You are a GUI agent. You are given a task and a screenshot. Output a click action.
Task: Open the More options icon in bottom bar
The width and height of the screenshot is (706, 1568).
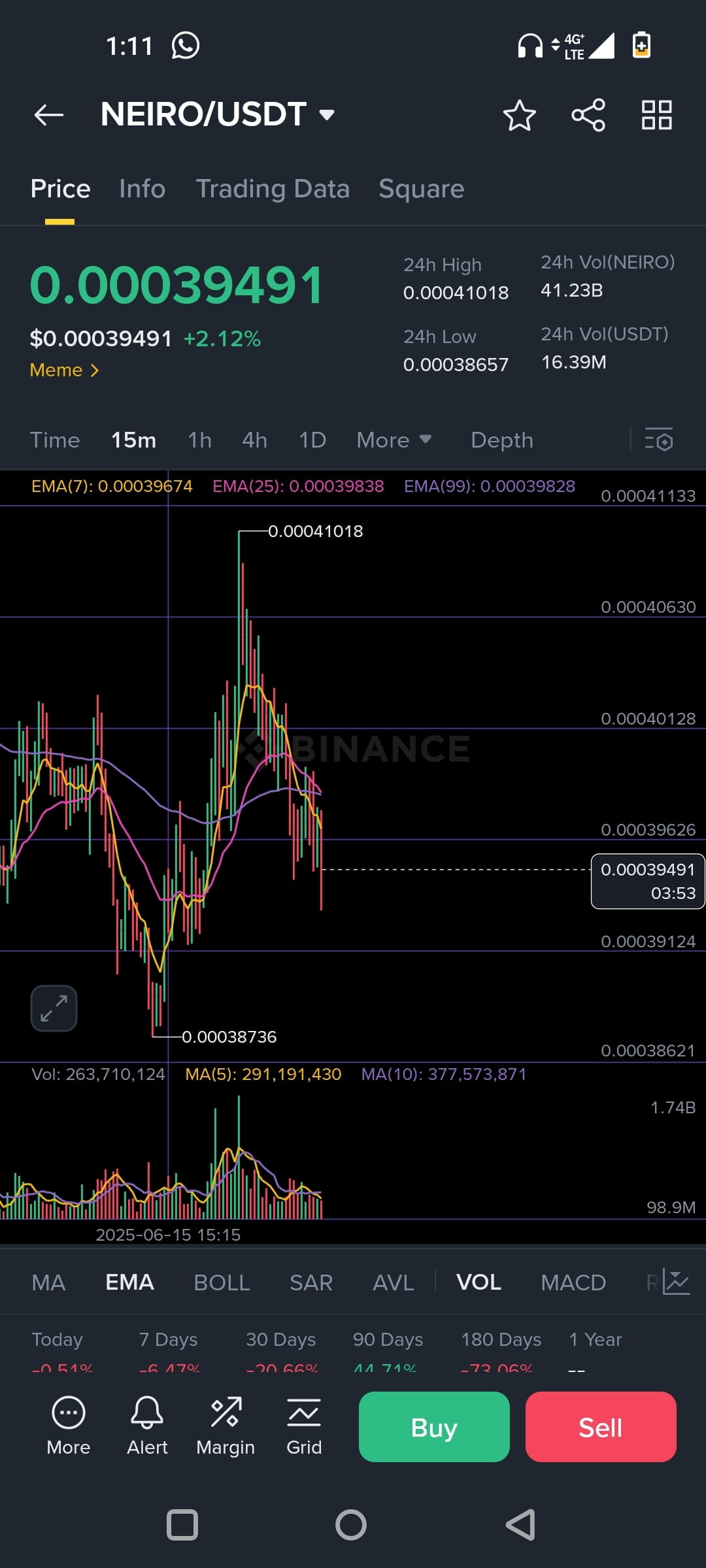click(69, 1426)
